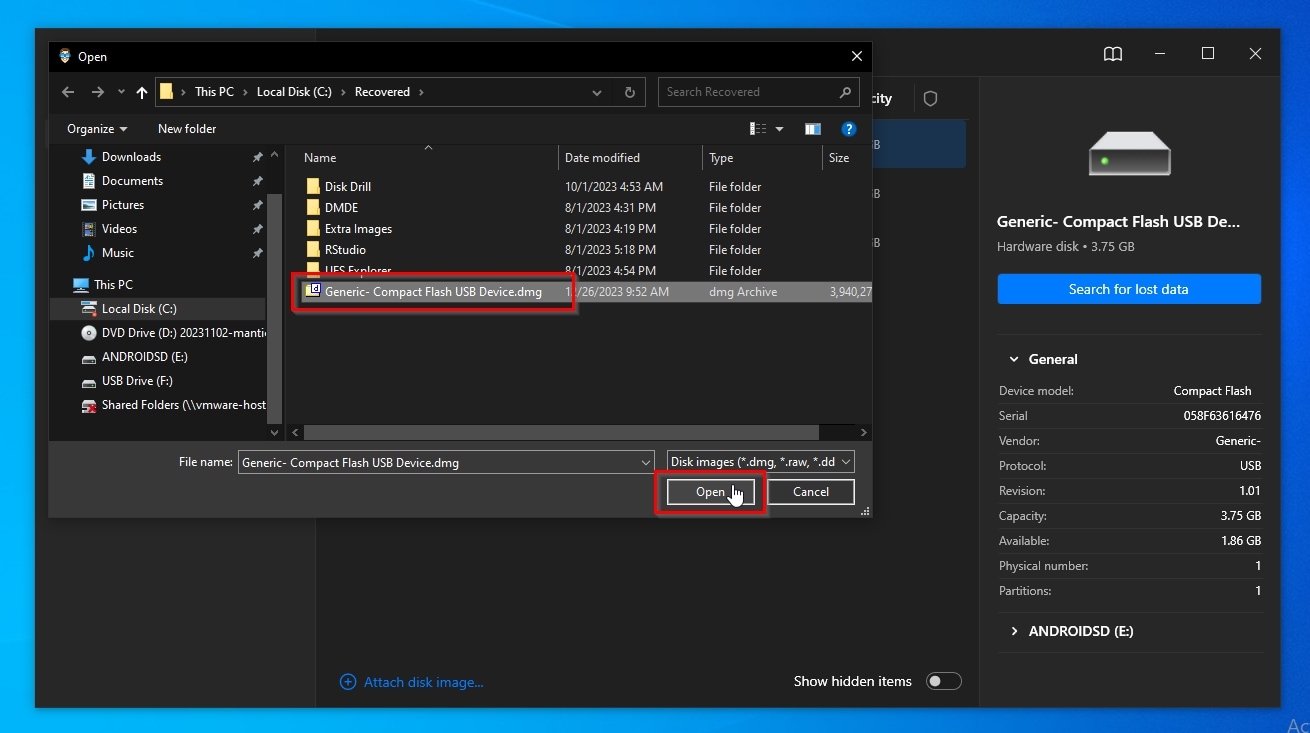The image size is (1310, 733).
Task: Select Generic- Compact Flash USB Device.dmg file
Action: (433, 292)
